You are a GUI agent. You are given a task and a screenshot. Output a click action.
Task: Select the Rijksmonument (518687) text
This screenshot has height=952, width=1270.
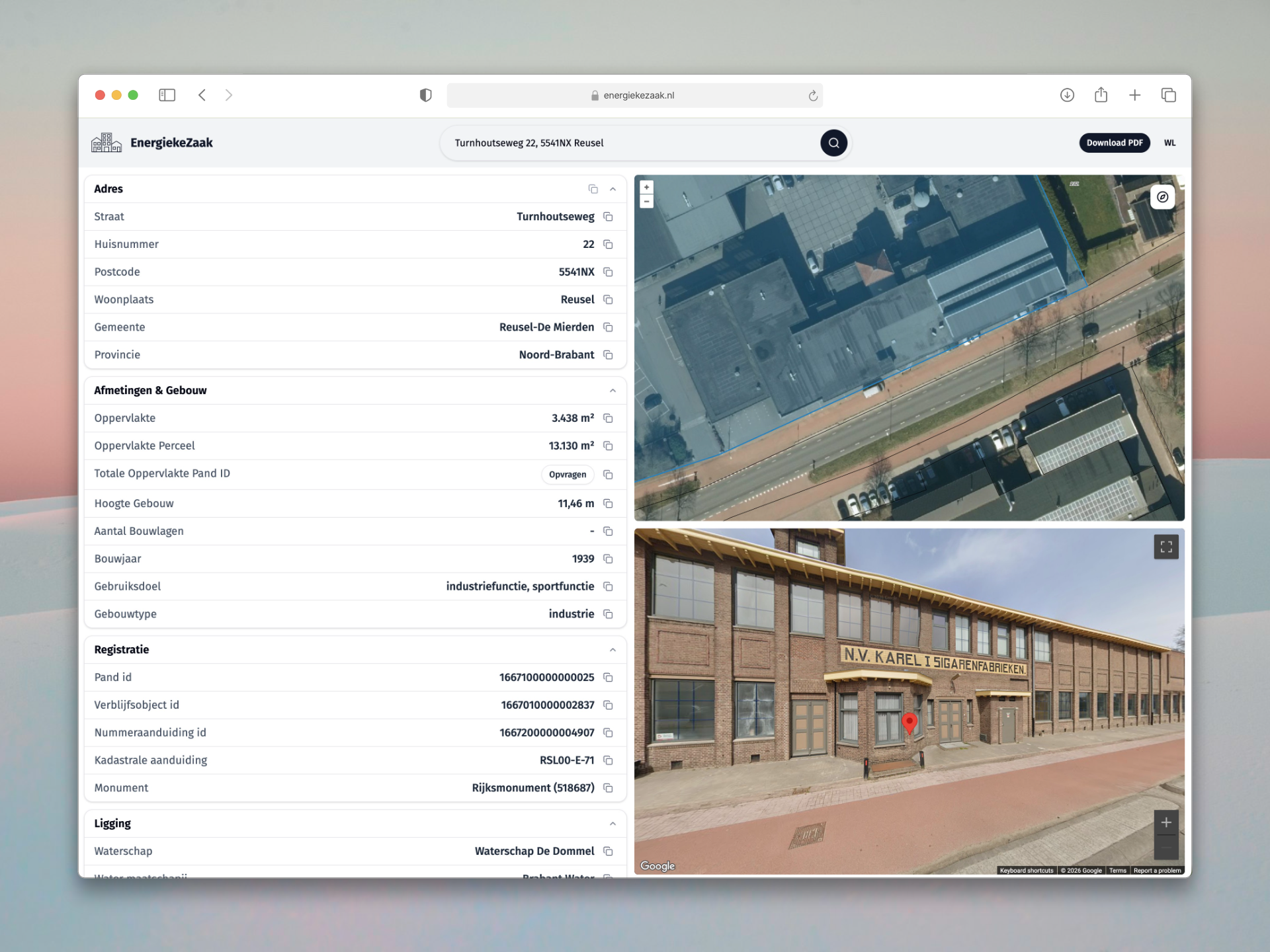click(x=533, y=788)
